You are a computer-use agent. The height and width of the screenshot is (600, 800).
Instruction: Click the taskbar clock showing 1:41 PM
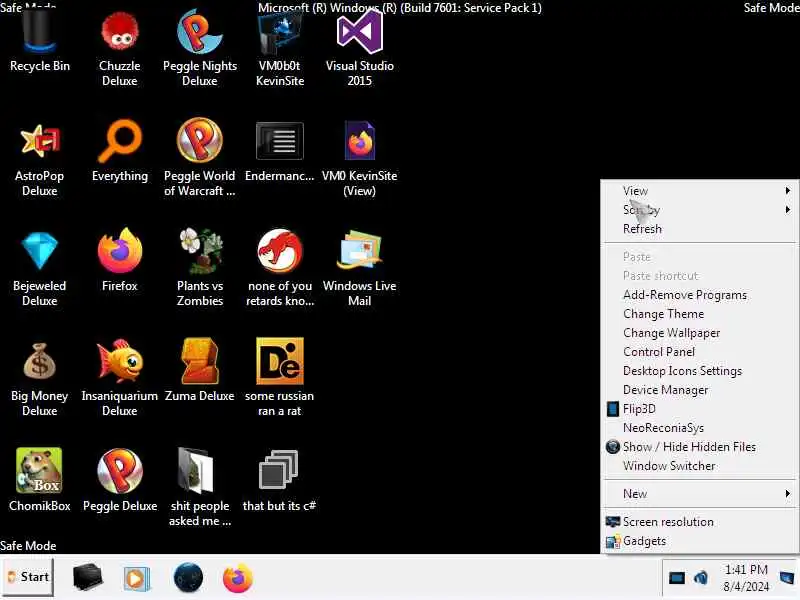click(746, 578)
